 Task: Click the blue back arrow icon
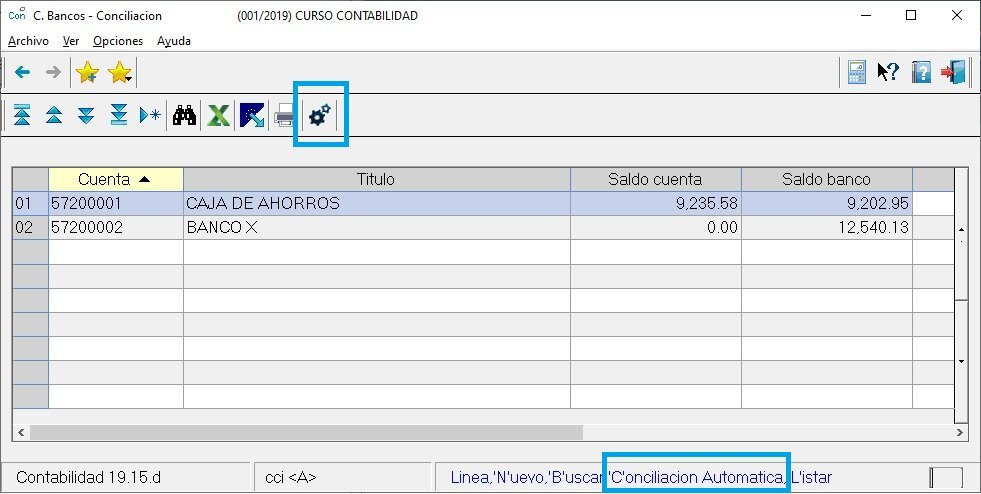[23, 73]
